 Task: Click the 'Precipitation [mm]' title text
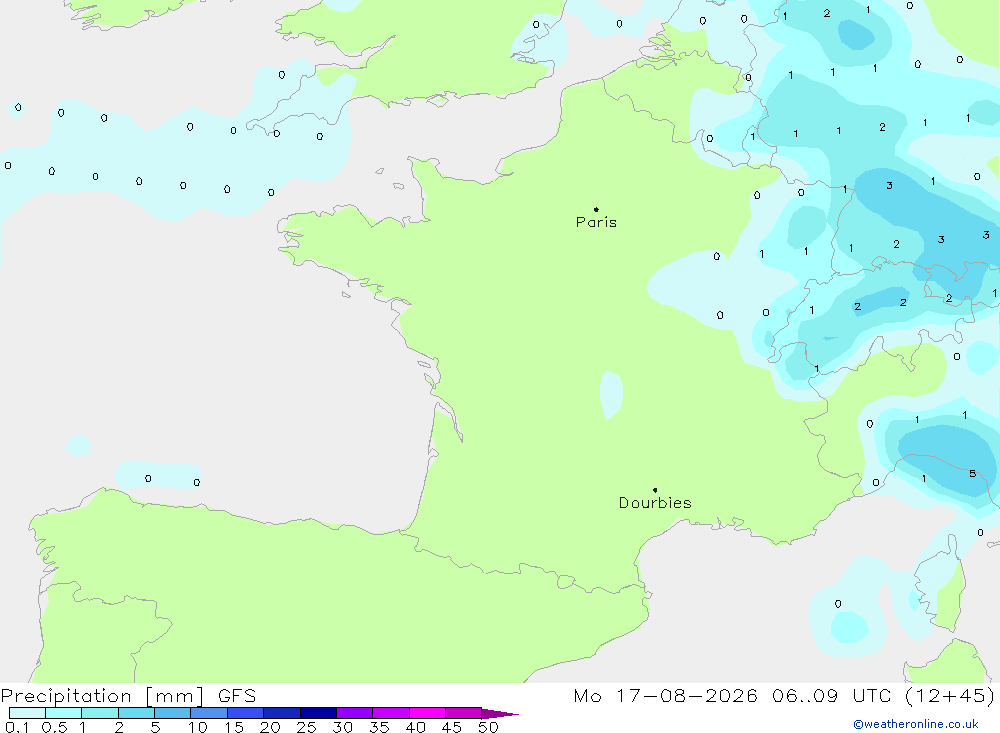tap(102, 696)
